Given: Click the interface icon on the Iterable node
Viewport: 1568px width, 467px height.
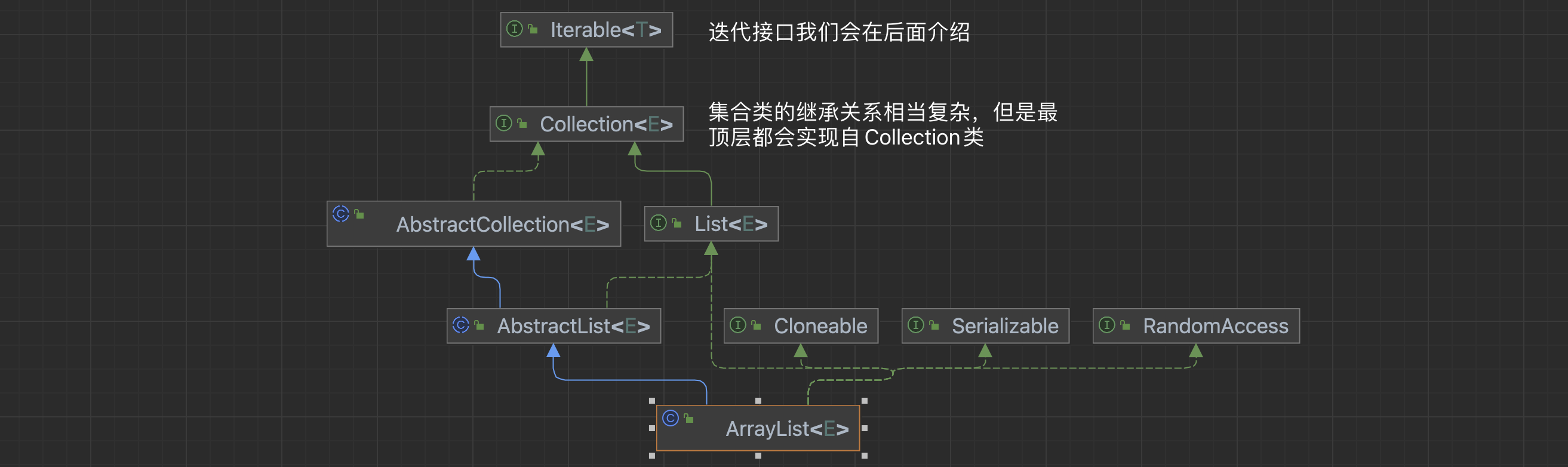Looking at the screenshot, I should click(x=514, y=29).
